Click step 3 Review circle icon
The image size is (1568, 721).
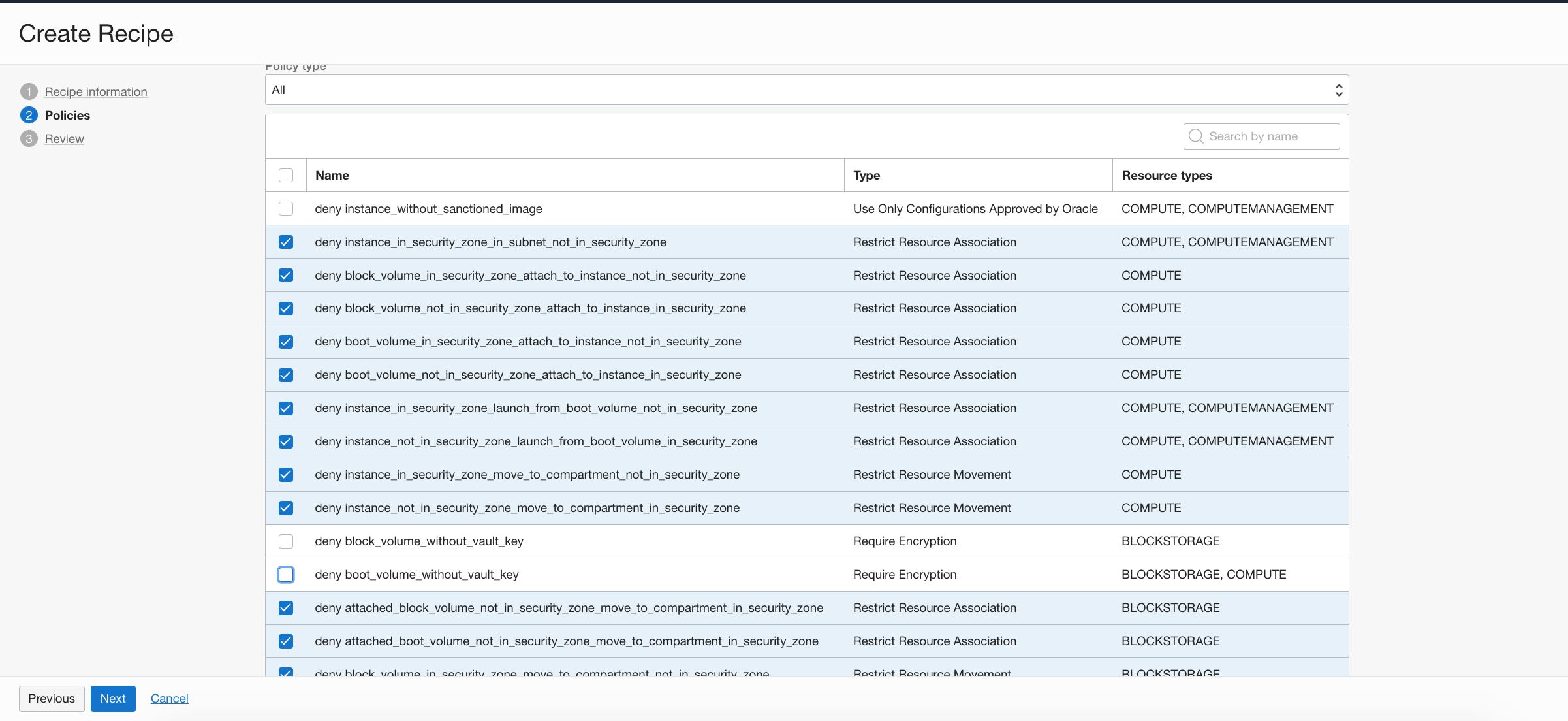click(29, 139)
